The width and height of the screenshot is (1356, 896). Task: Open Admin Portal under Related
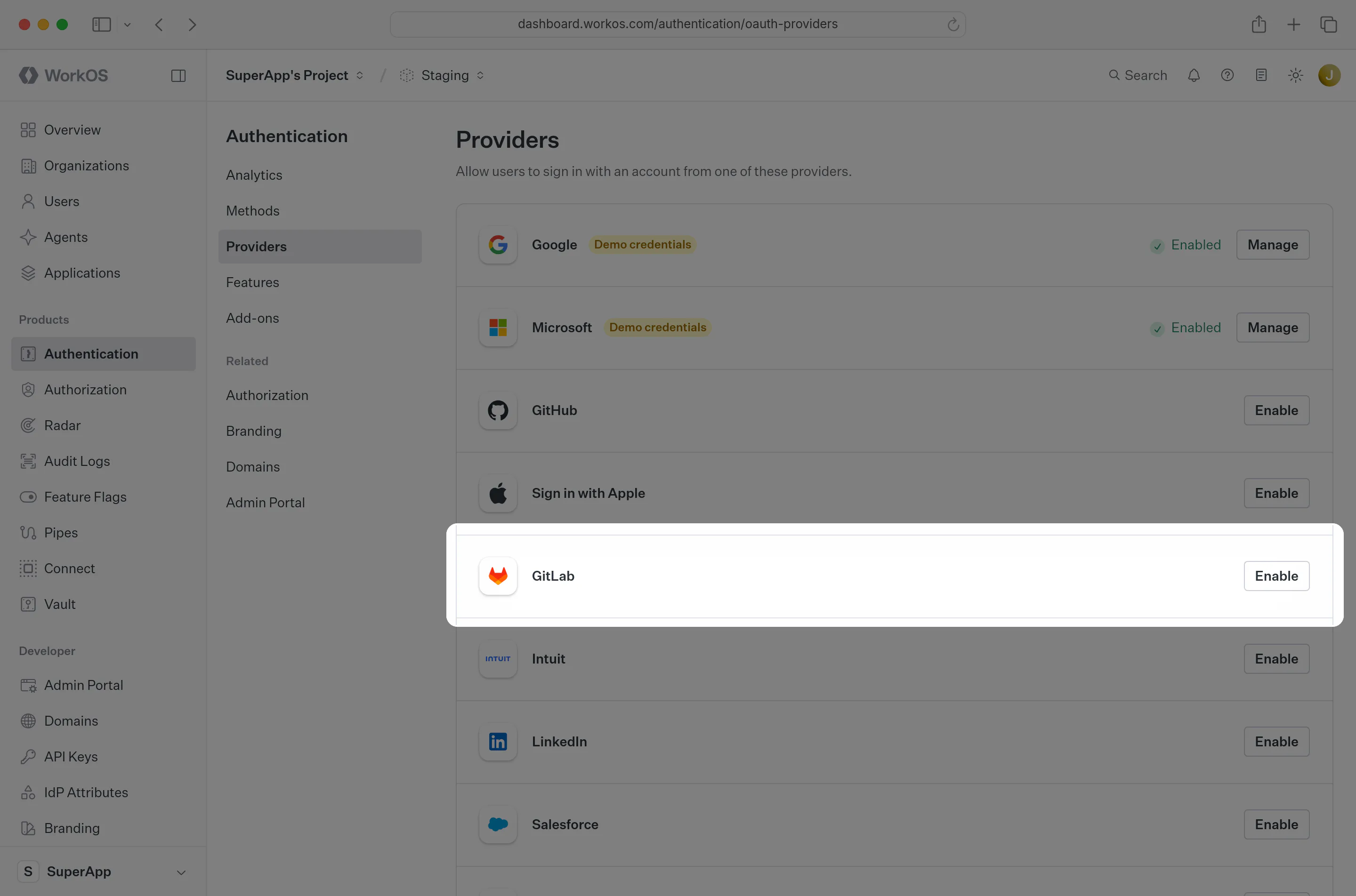(320, 503)
